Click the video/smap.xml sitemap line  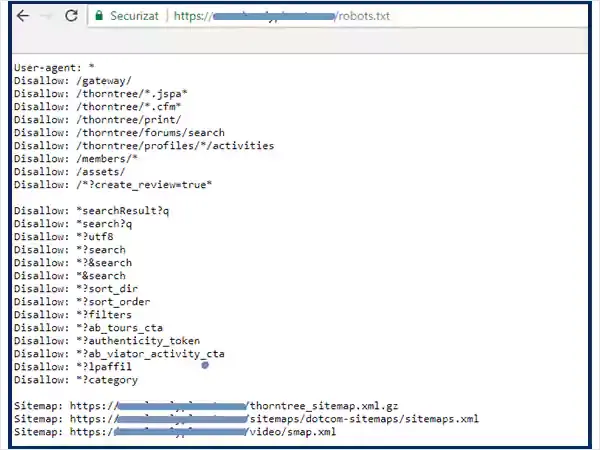175,432
